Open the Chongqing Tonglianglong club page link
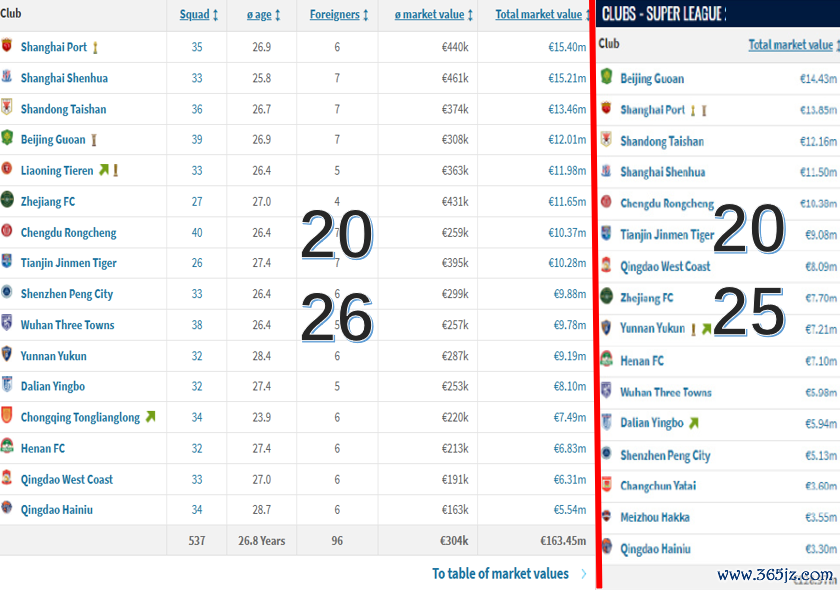The width and height of the screenshot is (840, 590). click(80, 417)
